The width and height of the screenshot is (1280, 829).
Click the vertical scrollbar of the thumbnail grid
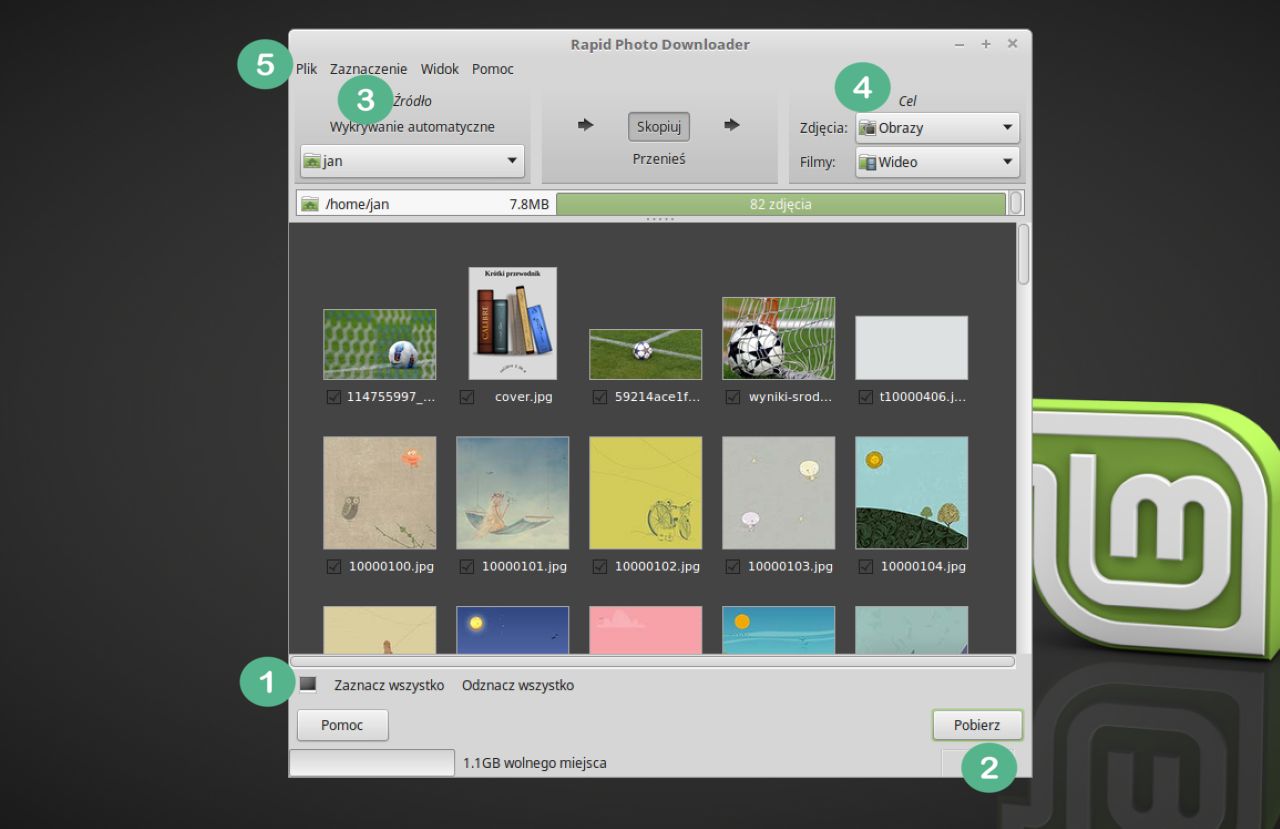(x=1023, y=255)
